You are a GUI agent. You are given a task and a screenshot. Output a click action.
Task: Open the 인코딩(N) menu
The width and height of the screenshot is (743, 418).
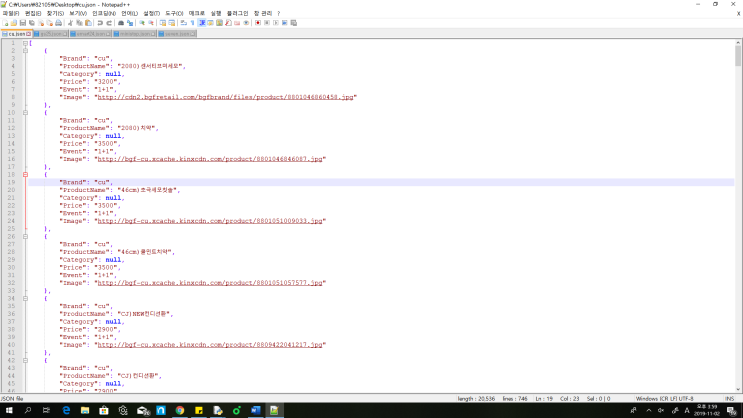[x=104, y=13]
